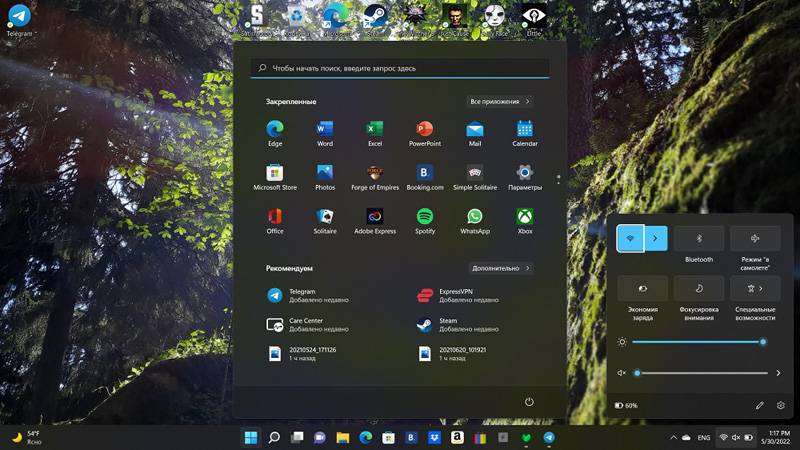The width and height of the screenshot is (800, 450).
Task: Open Edge from pinned apps
Action: point(274,134)
